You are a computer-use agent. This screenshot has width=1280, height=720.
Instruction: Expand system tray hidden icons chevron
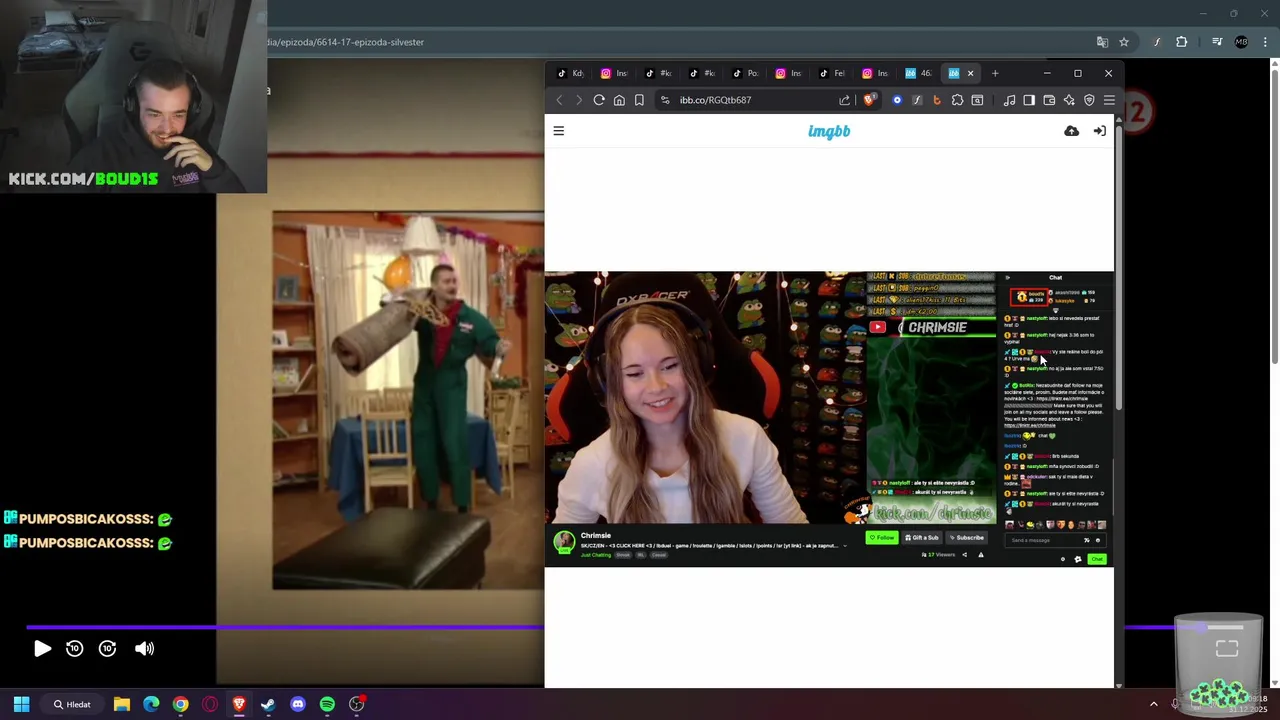[1153, 704]
